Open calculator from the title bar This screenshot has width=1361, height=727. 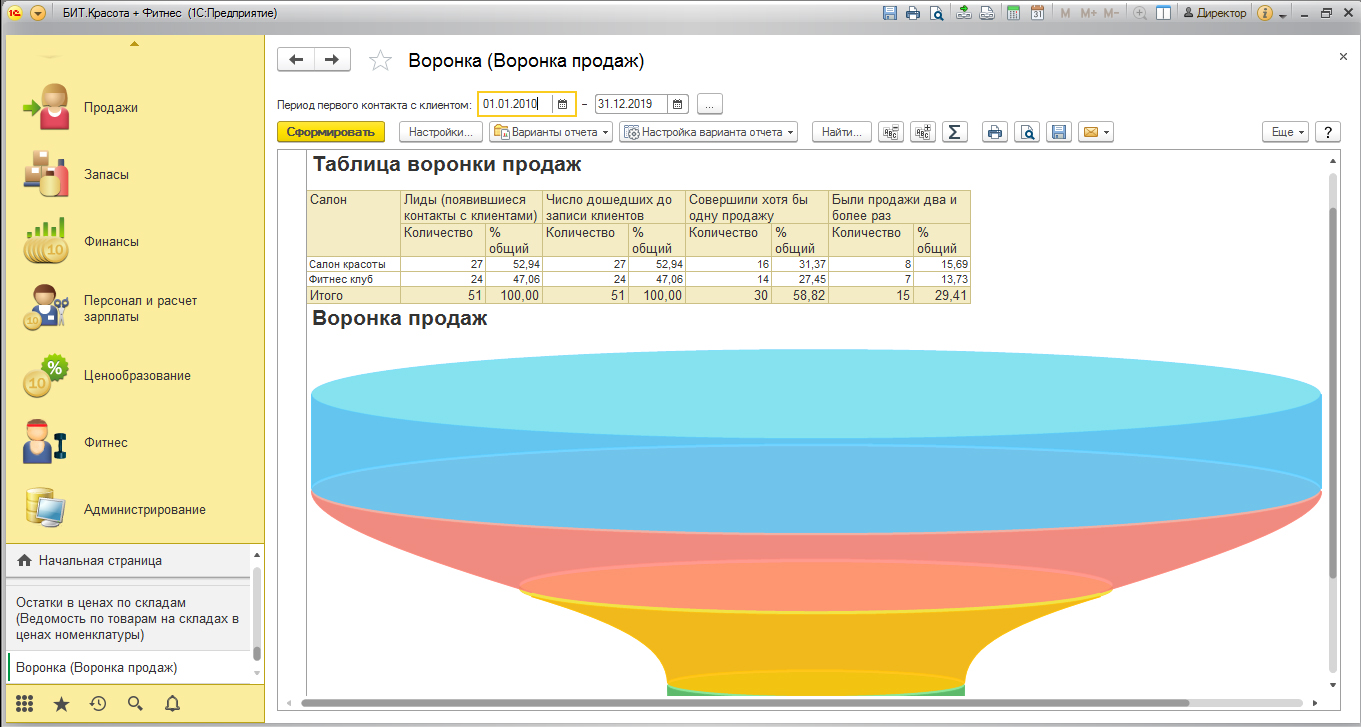tap(1013, 13)
